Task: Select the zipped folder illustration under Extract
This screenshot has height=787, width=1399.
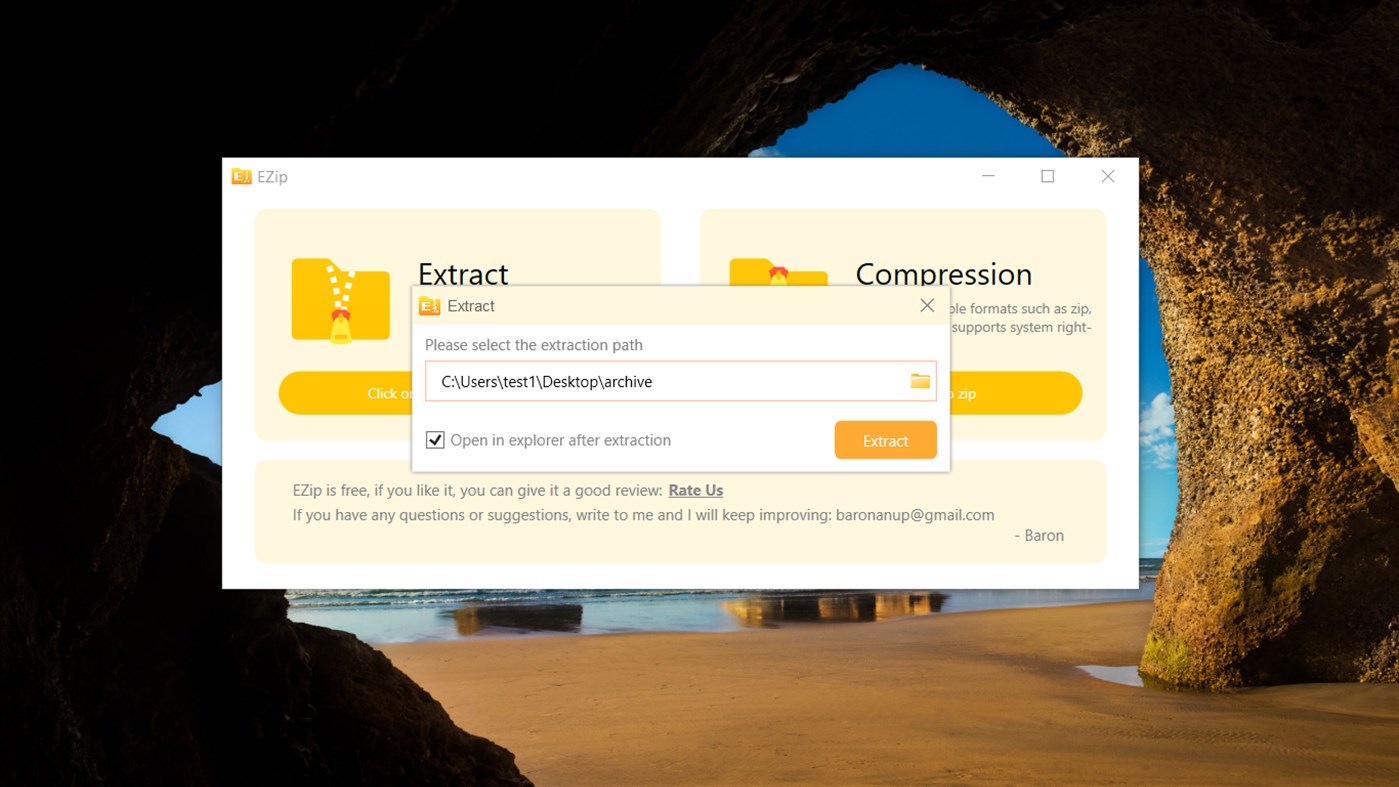Action: 340,298
